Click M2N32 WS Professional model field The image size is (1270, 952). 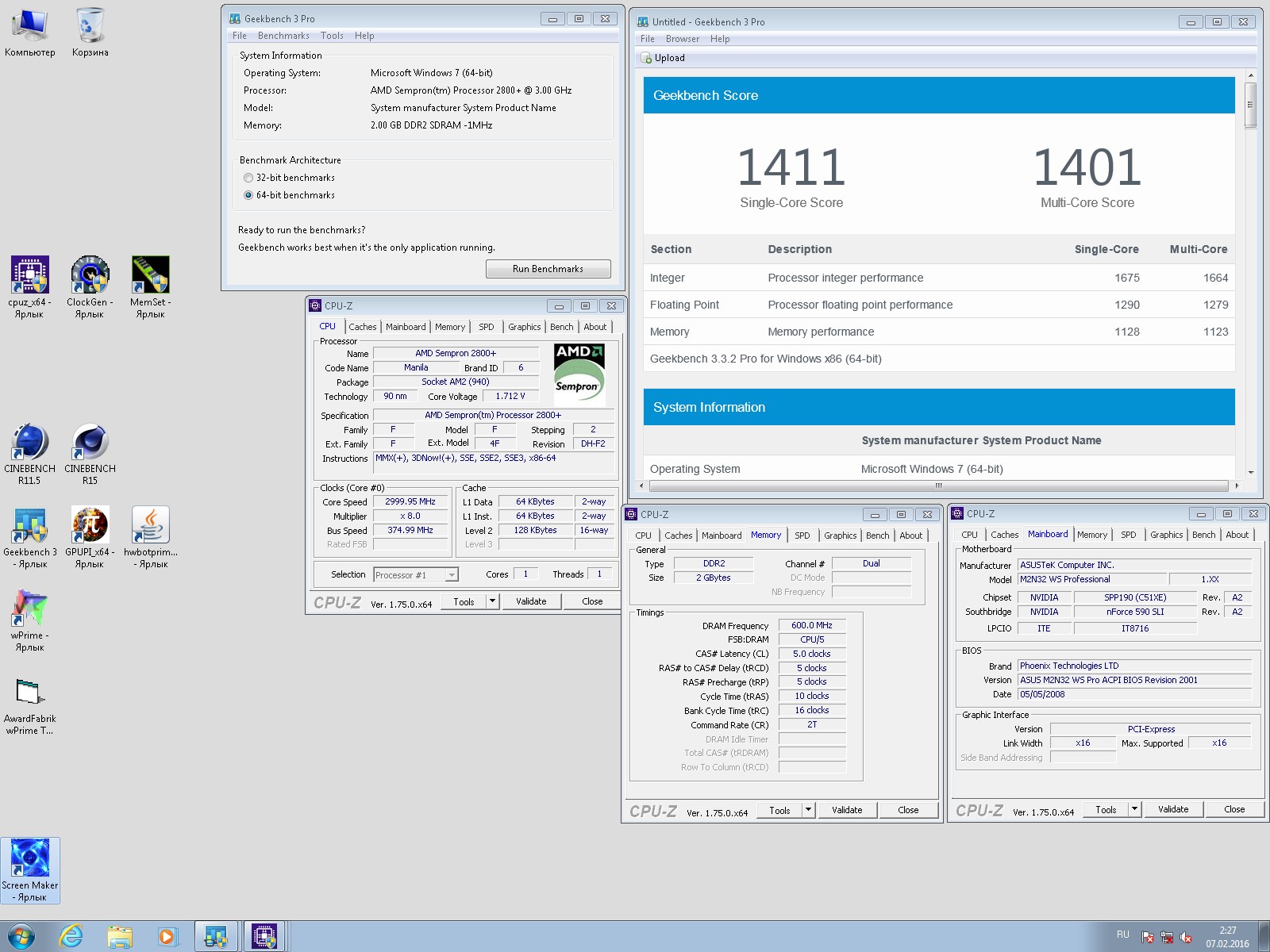tap(1092, 579)
